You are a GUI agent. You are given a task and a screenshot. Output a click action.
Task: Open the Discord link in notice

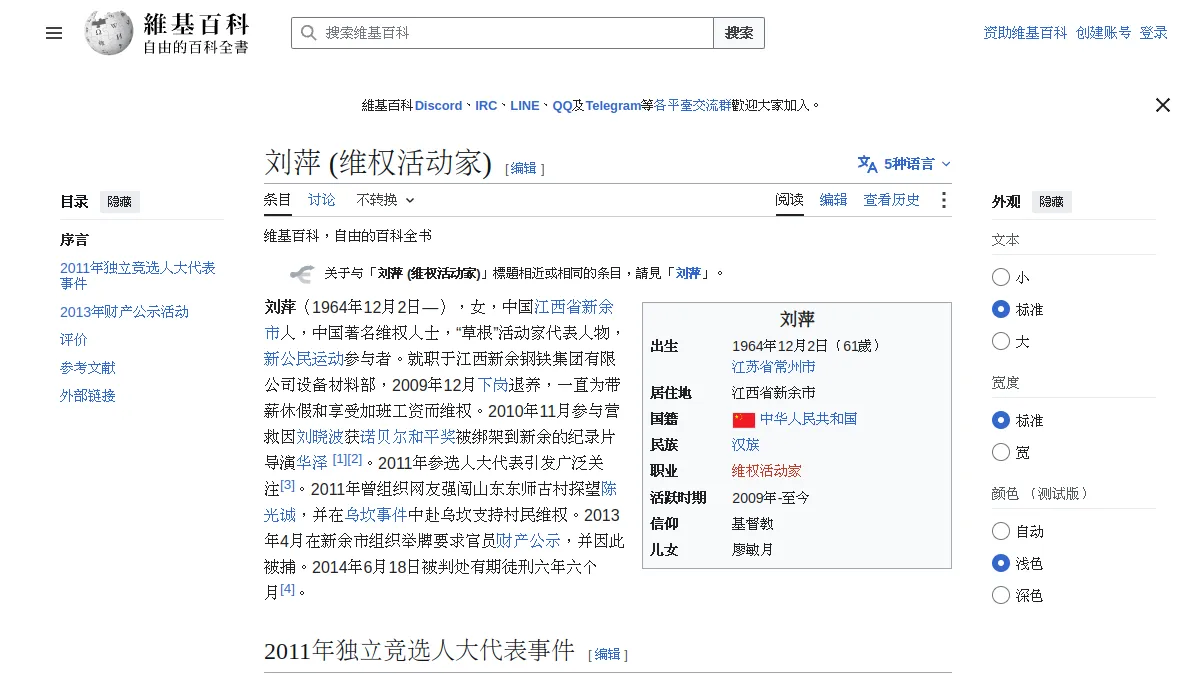(x=439, y=105)
